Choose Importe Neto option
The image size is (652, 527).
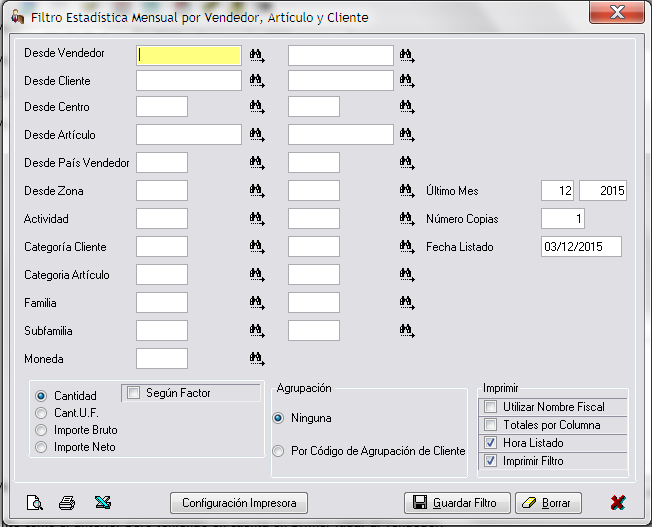(41, 447)
